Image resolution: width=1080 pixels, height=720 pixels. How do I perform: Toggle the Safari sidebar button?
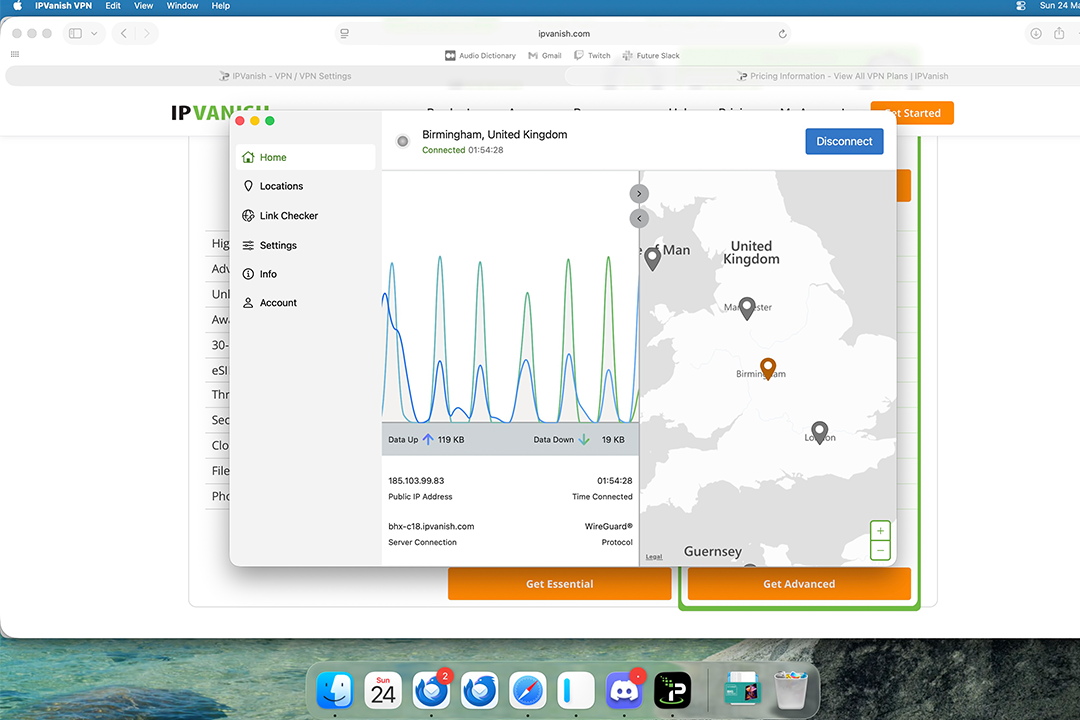75,33
